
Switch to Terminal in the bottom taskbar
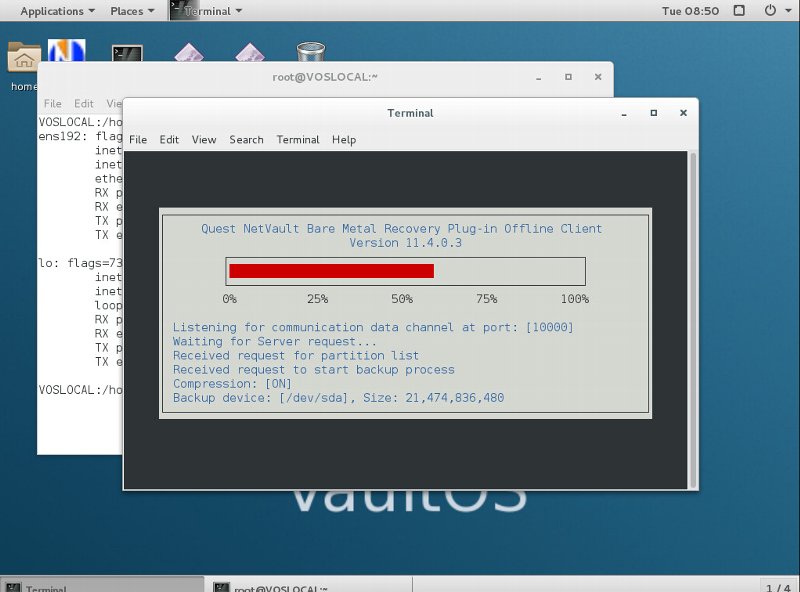[x=102, y=585]
